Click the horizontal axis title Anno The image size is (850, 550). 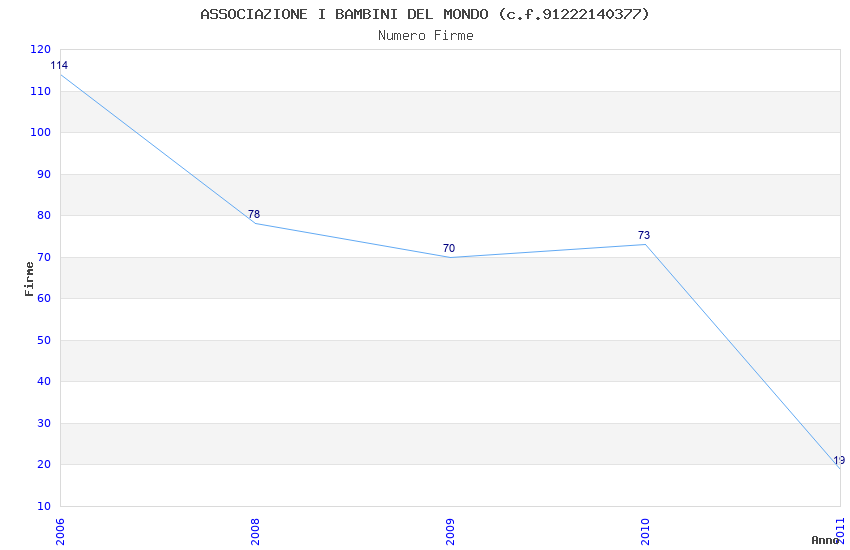[825, 540]
